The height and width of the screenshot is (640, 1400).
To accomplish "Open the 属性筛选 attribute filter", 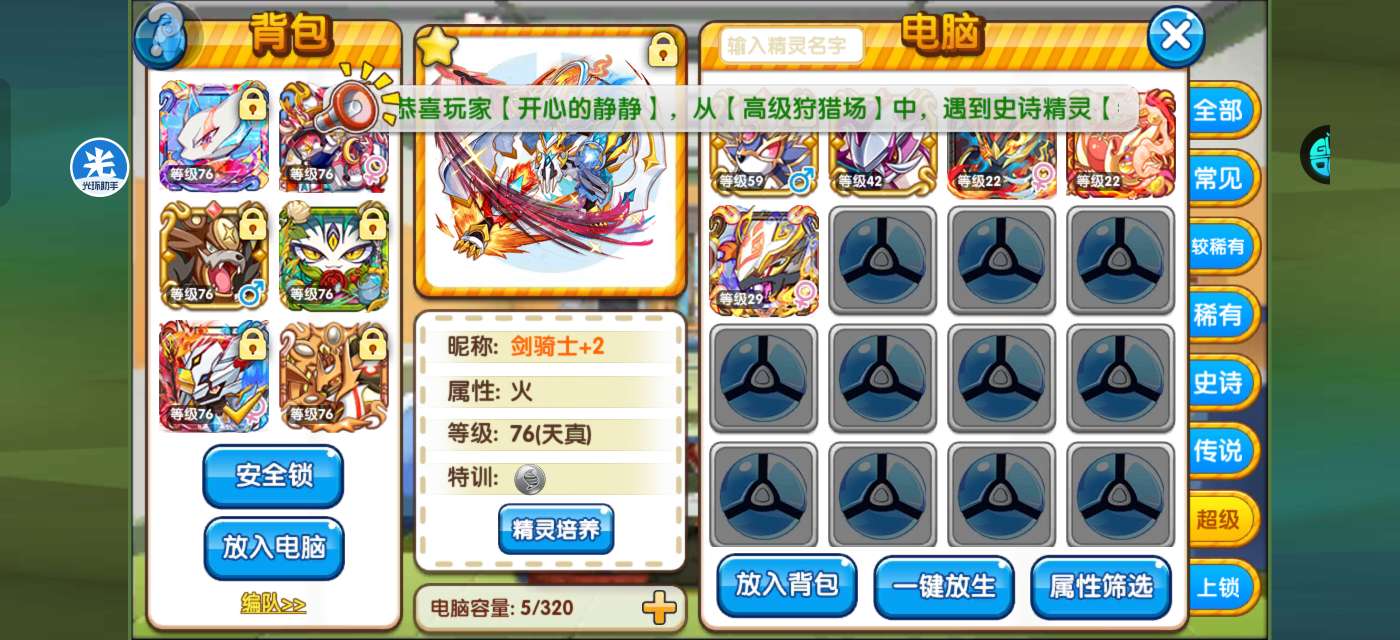I will [1100, 586].
